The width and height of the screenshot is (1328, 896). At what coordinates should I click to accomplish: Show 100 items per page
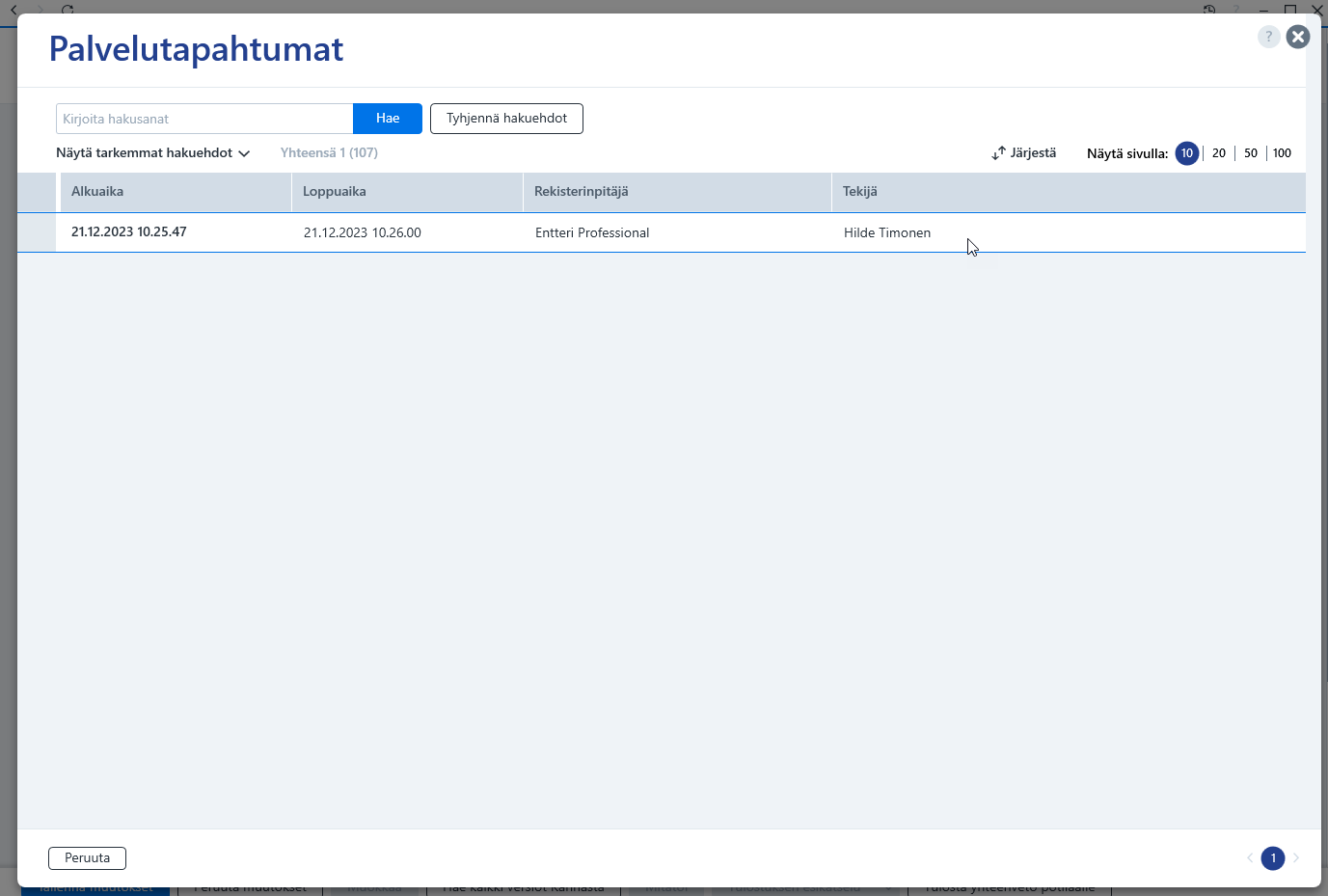1282,153
